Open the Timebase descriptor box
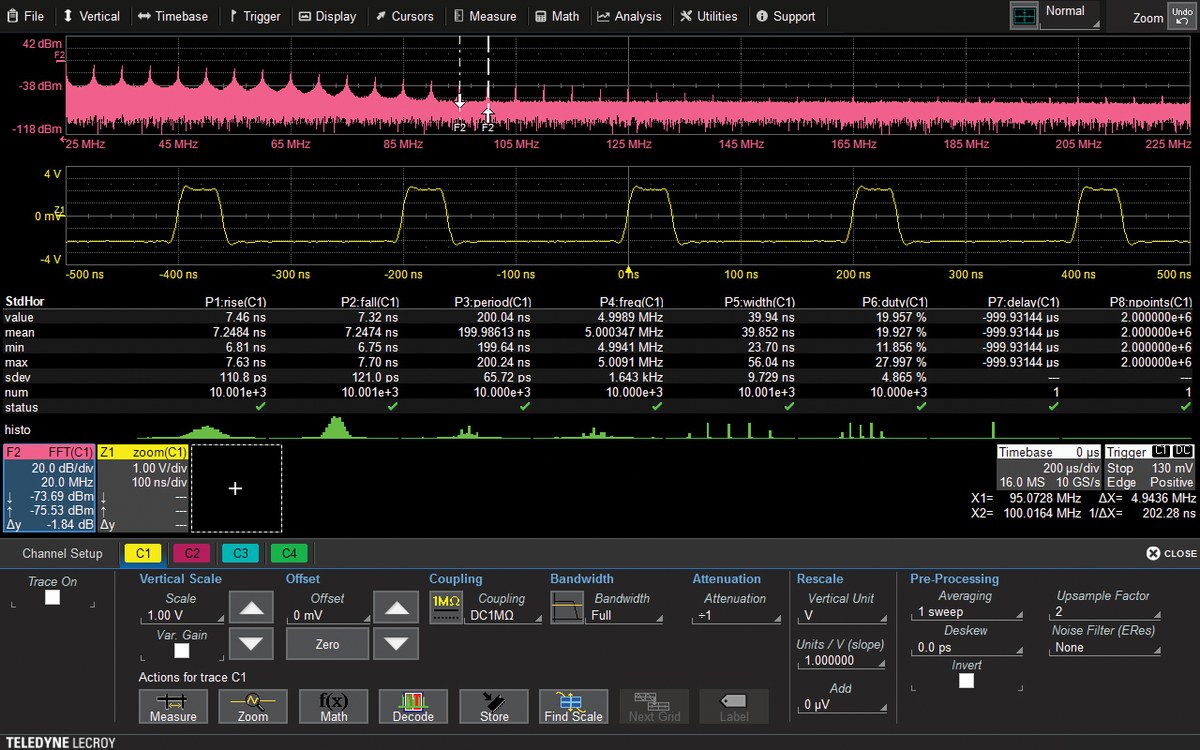 pos(1048,467)
